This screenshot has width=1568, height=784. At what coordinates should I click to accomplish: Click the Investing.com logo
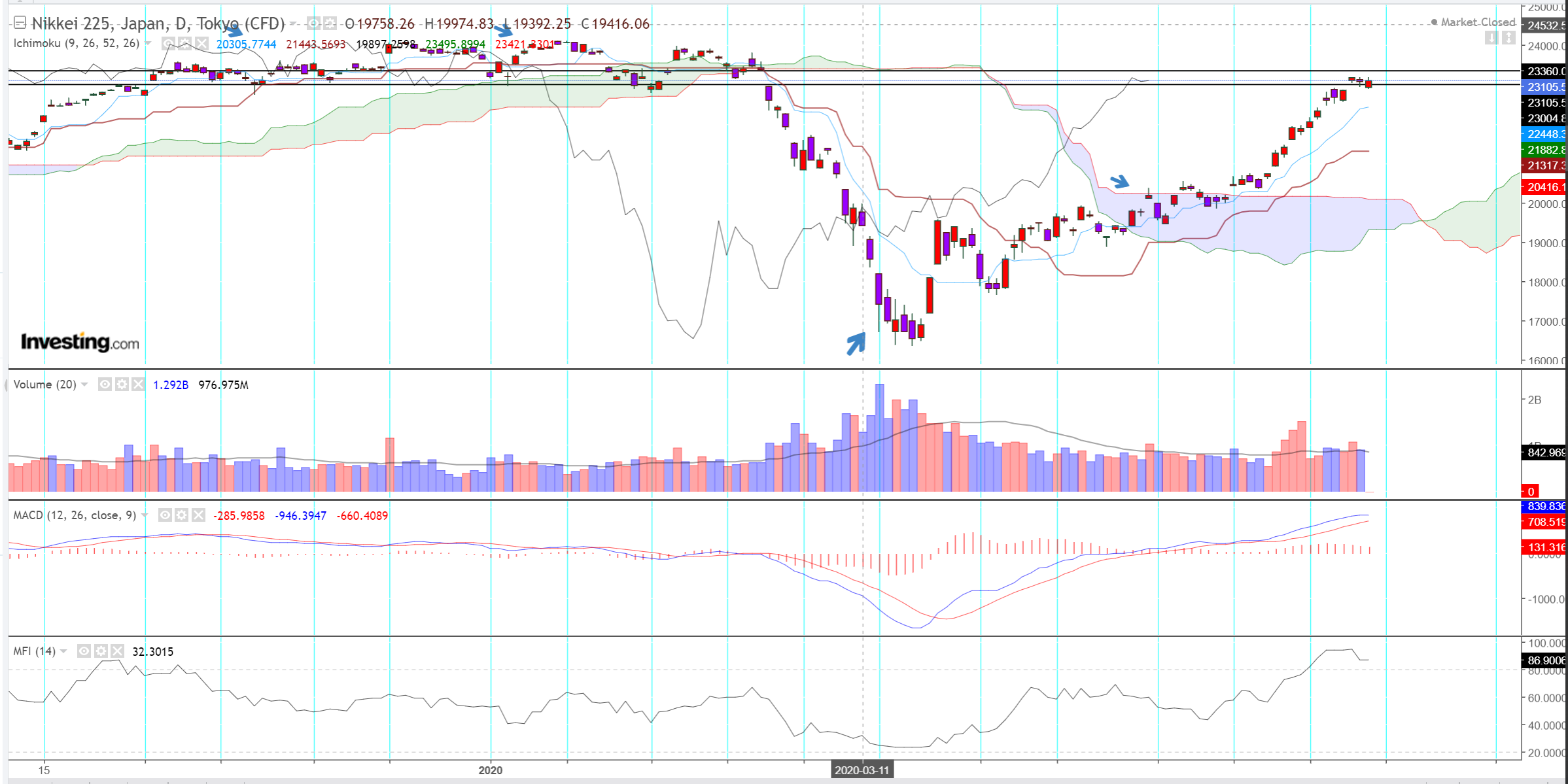[x=80, y=342]
